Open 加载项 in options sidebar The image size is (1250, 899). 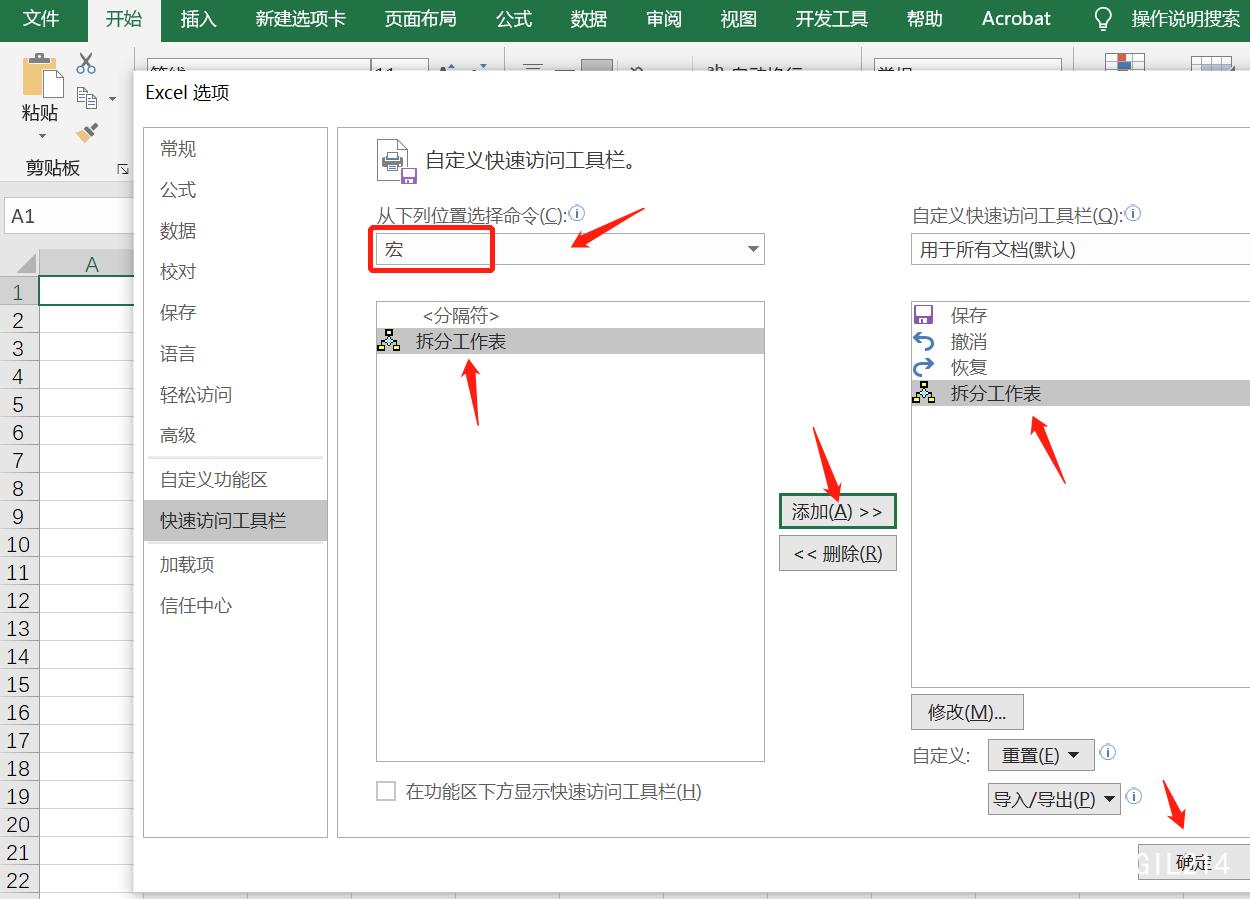[235, 565]
